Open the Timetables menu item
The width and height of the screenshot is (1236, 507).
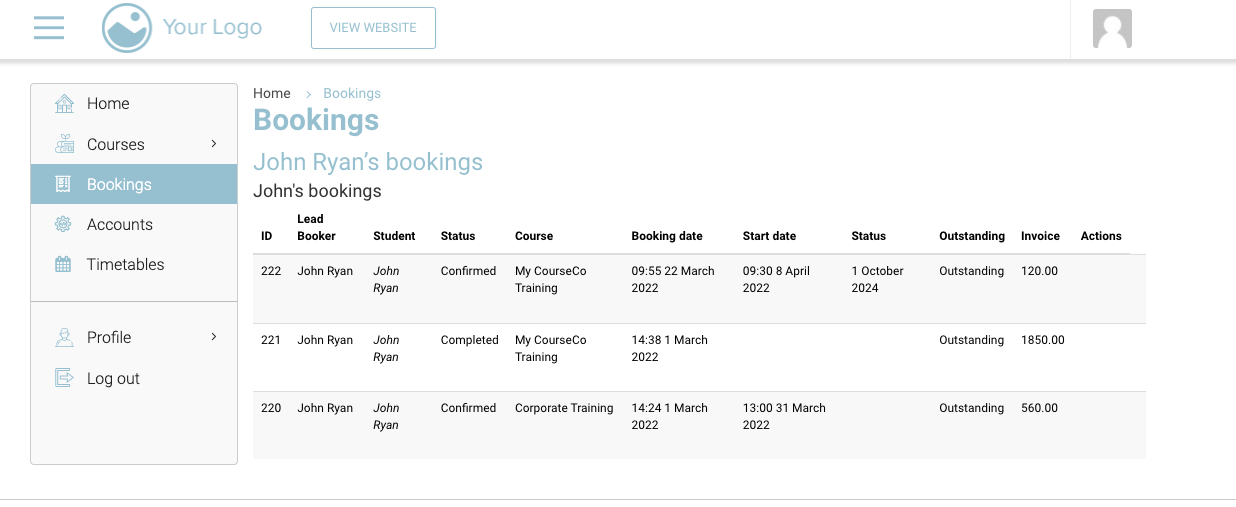click(125, 264)
